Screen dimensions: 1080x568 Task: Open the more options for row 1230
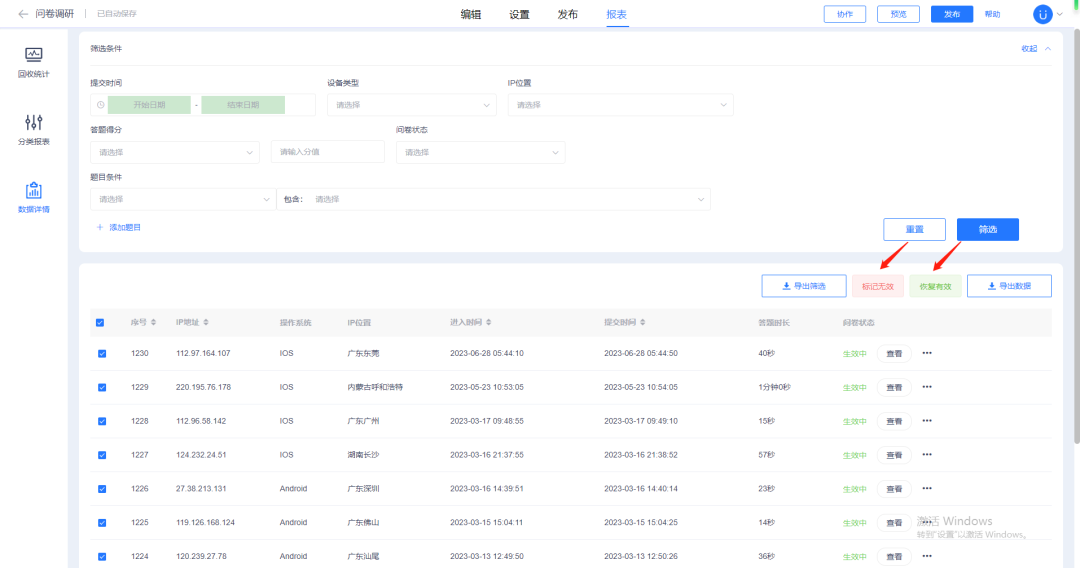927,353
